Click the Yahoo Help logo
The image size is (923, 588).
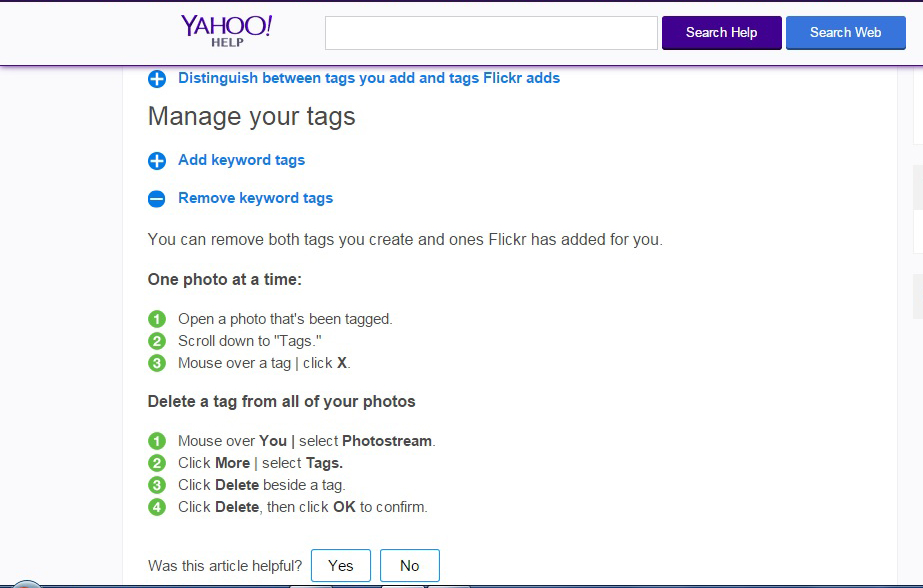[x=227, y=30]
